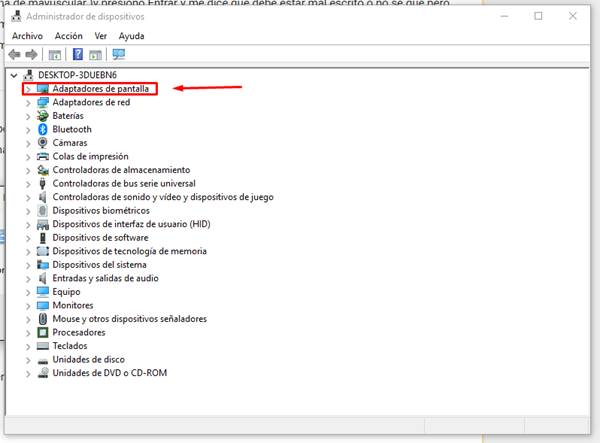This screenshot has width=600, height=443.
Task: Select the Unidades de disco label
Action: 88,360
